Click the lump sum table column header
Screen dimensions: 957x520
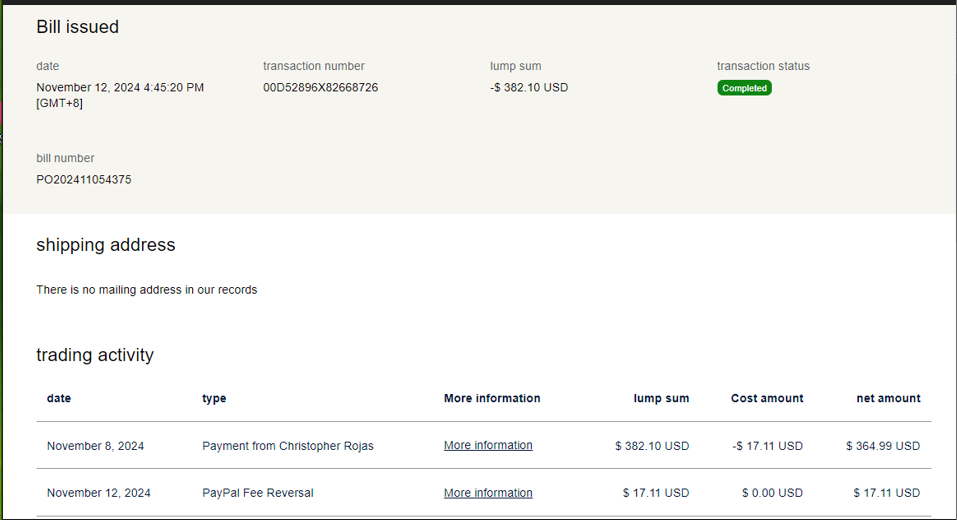[661, 398]
